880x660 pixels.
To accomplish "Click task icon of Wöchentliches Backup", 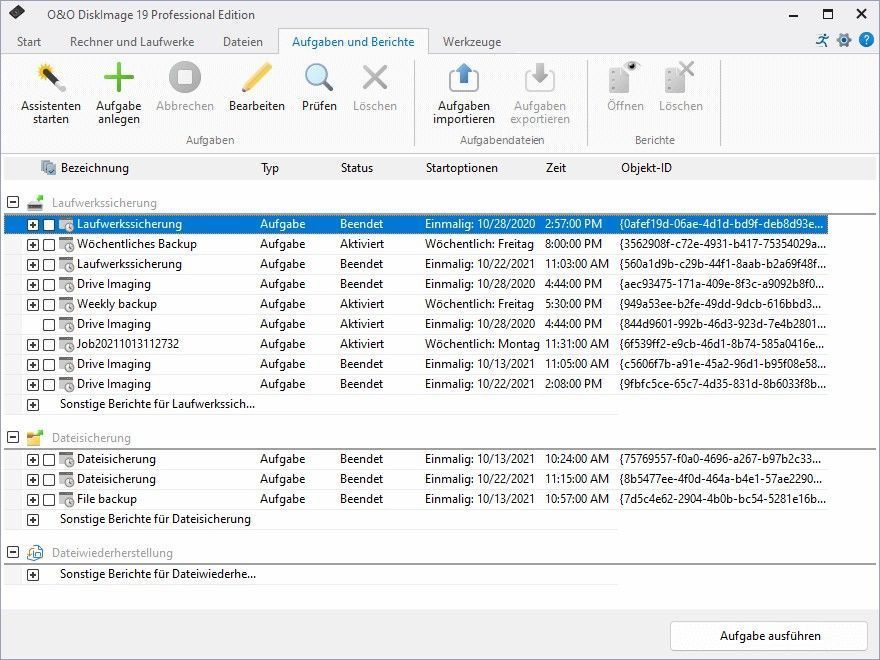I will point(66,244).
